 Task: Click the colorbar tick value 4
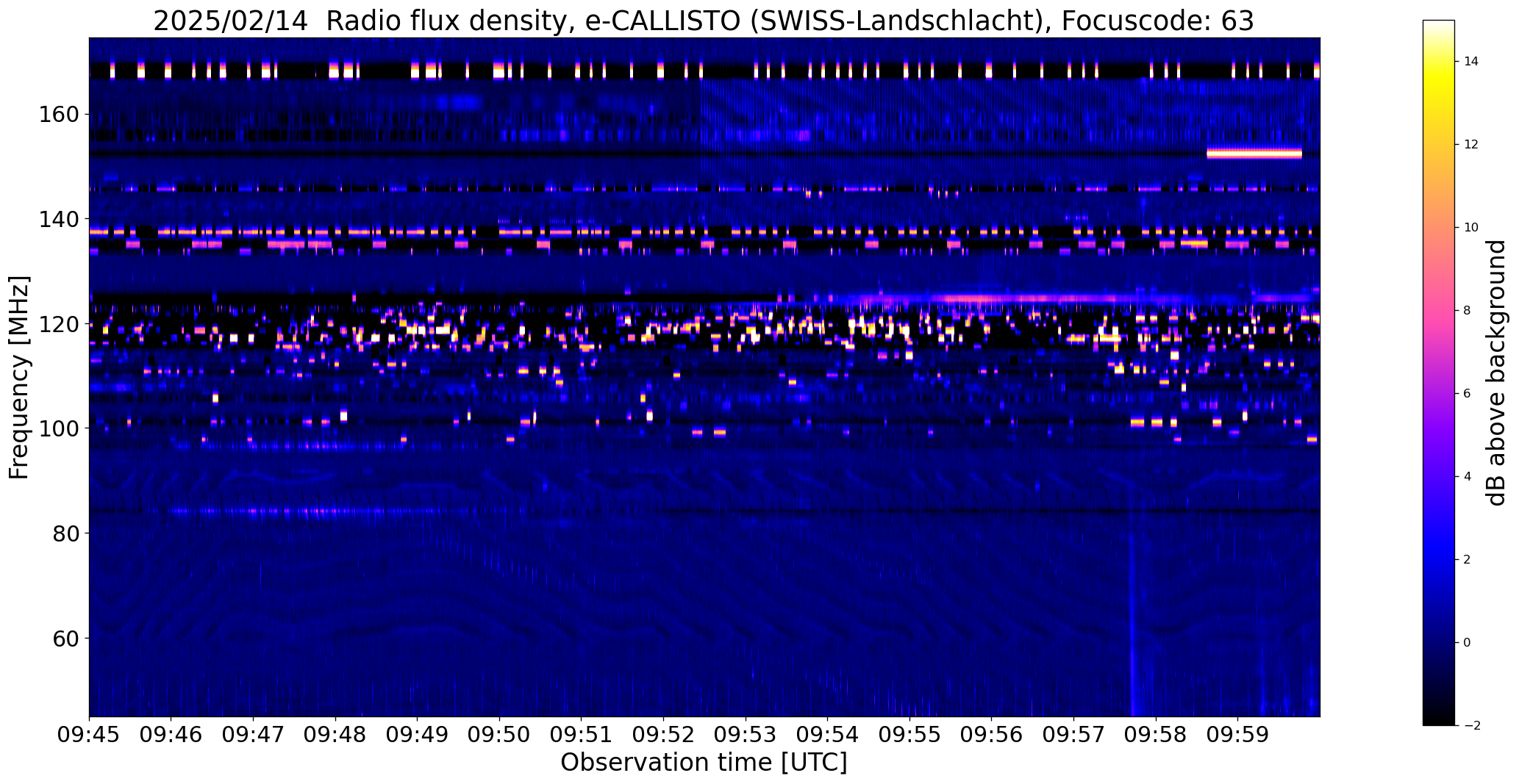coord(1468,477)
